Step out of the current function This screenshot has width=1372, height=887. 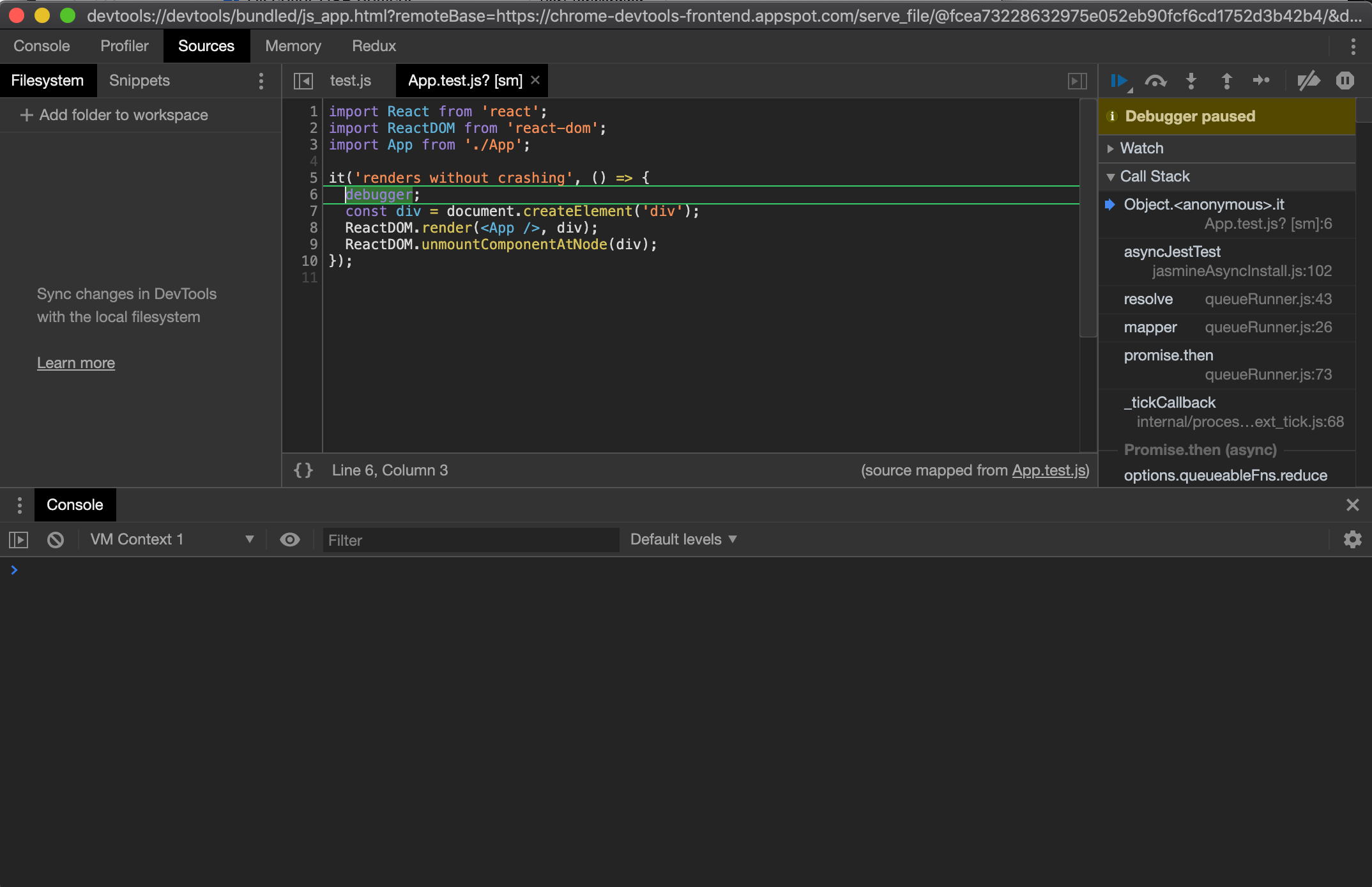tap(1226, 81)
